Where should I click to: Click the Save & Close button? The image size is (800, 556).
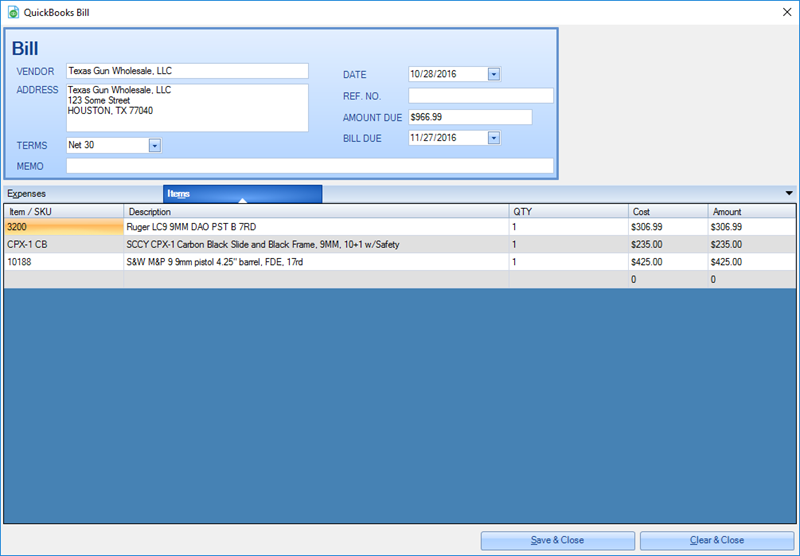(x=558, y=540)
